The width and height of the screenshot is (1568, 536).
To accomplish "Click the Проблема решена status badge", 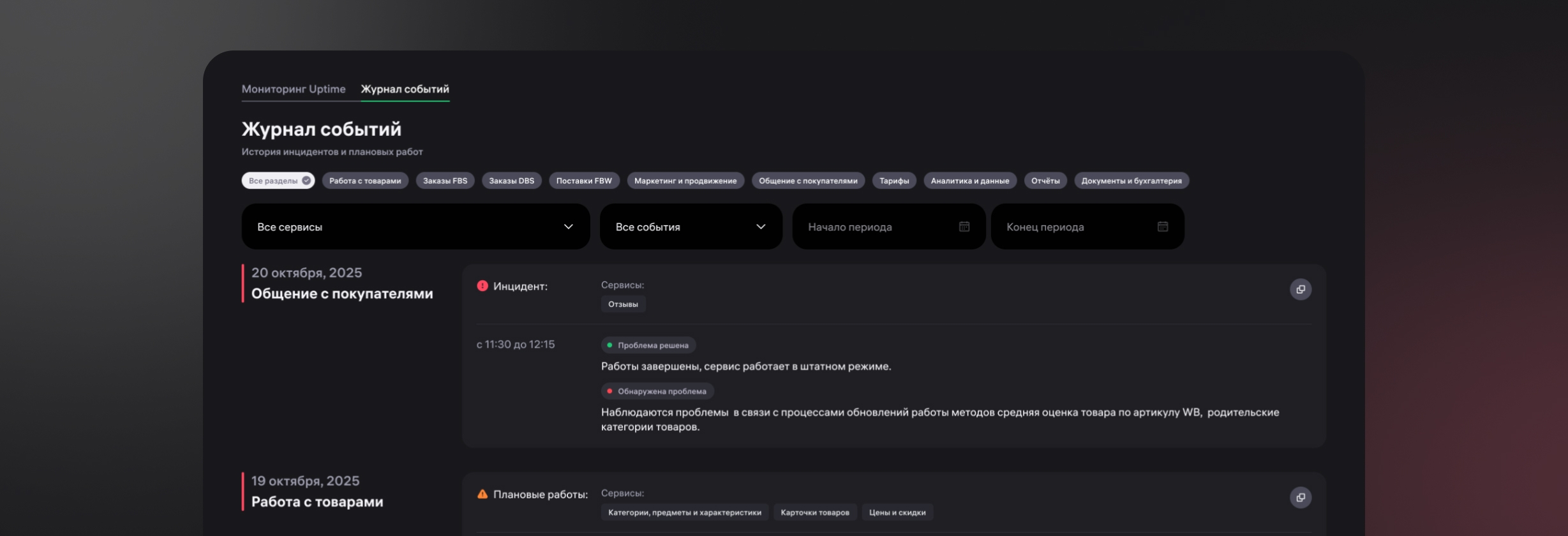I will [648, 345].
